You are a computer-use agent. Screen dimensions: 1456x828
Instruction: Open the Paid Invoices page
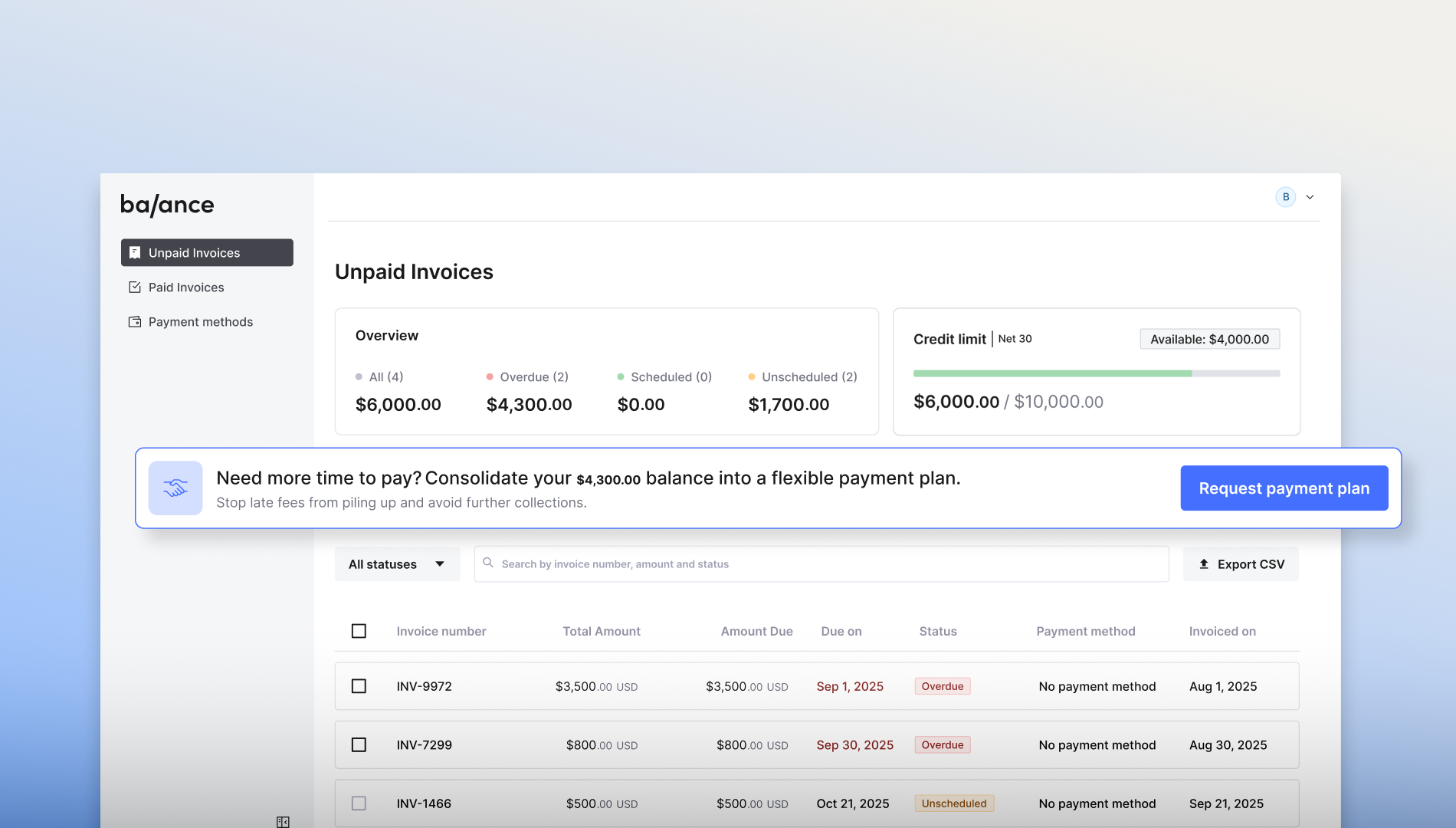click(186, 287)
